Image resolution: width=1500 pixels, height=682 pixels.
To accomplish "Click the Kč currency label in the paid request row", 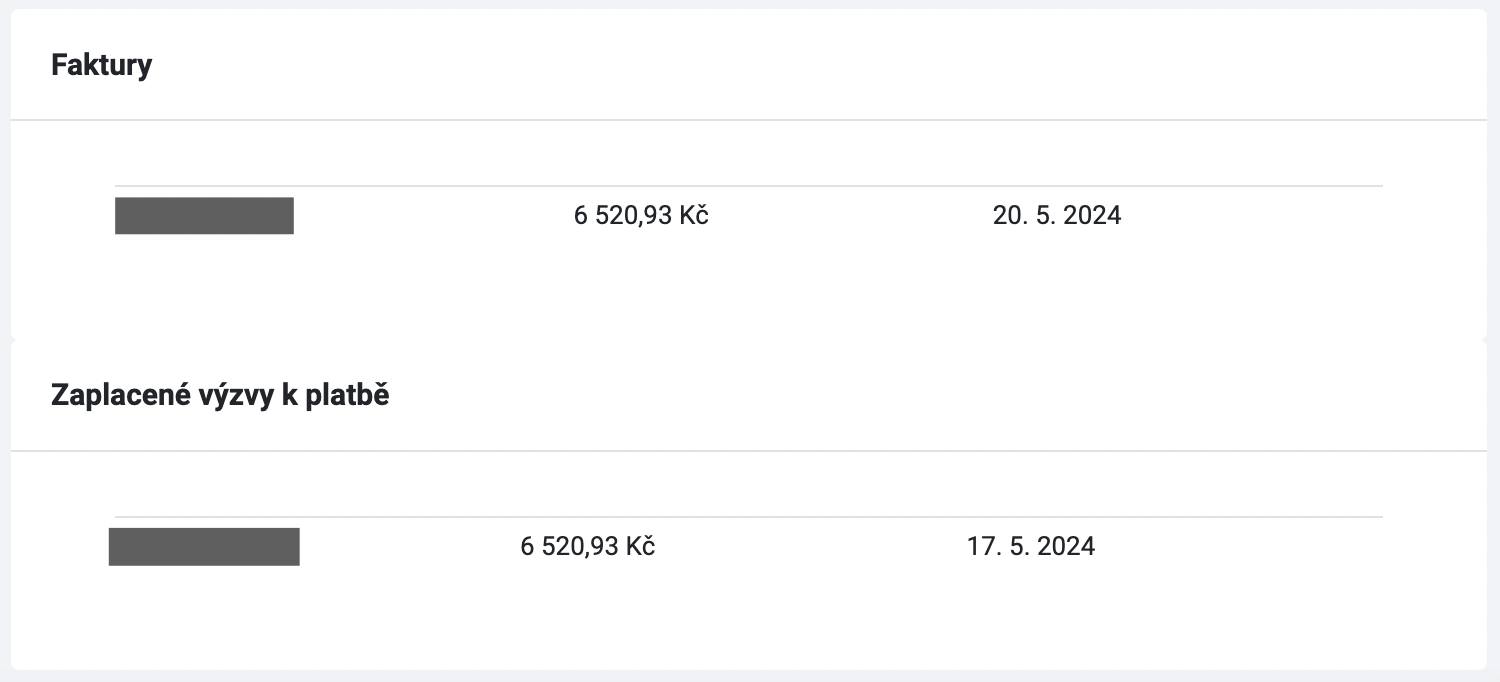I will 641,547.
